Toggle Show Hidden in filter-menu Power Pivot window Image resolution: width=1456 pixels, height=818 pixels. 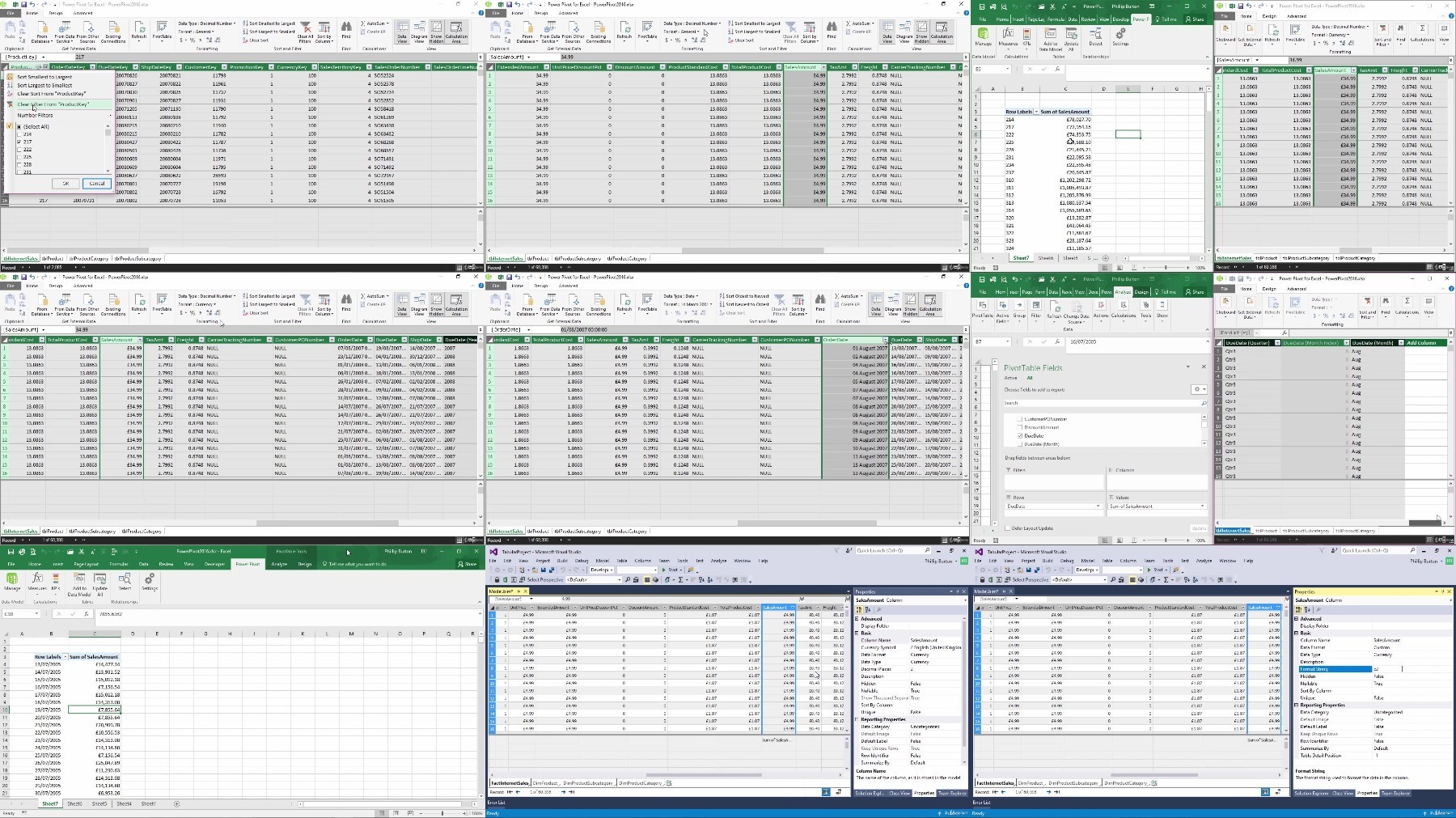pos(436,32)
